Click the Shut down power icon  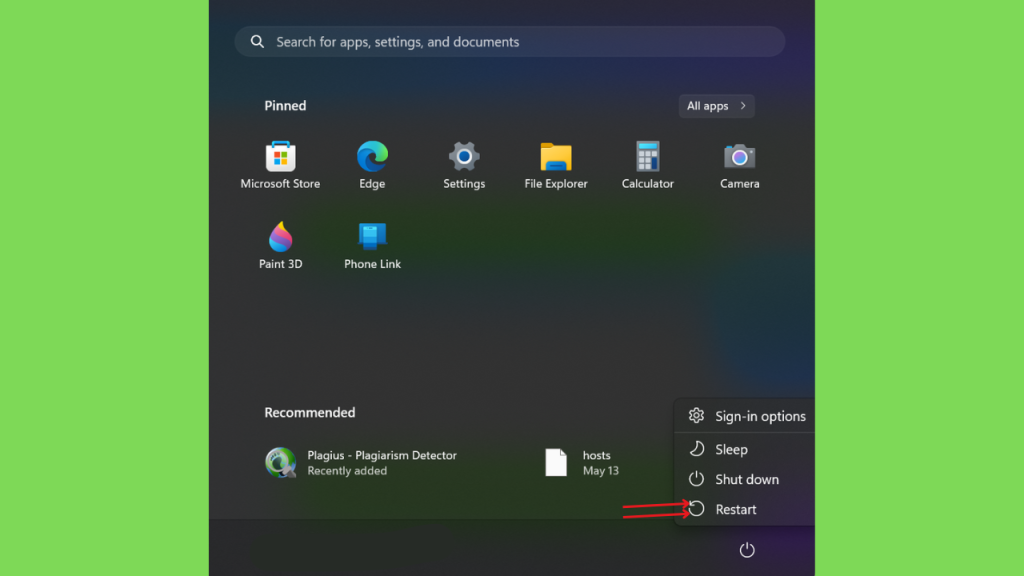pos(696,479)
